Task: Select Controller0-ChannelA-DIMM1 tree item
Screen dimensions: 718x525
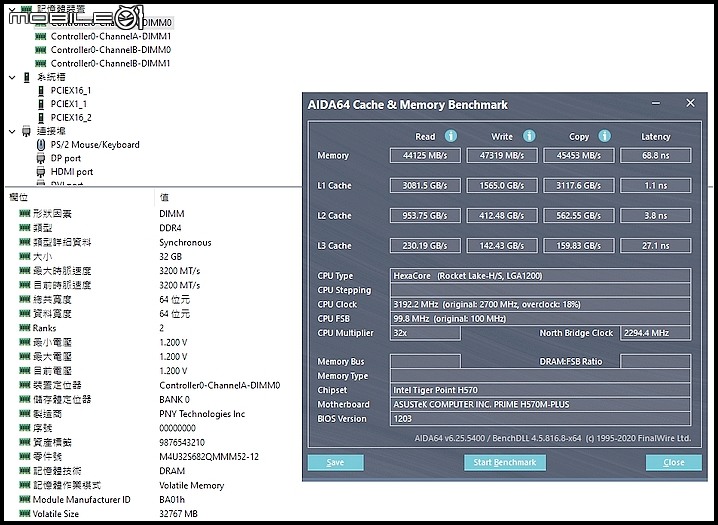Action: point(110,36)
